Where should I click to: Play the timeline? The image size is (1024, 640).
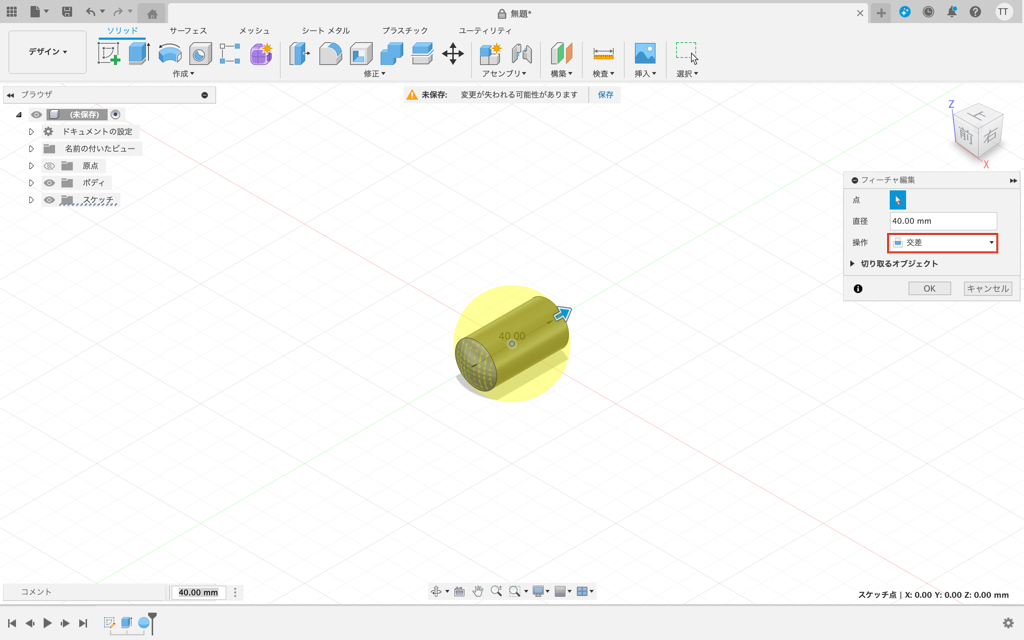pyautogui.click(x=47, y=623)
